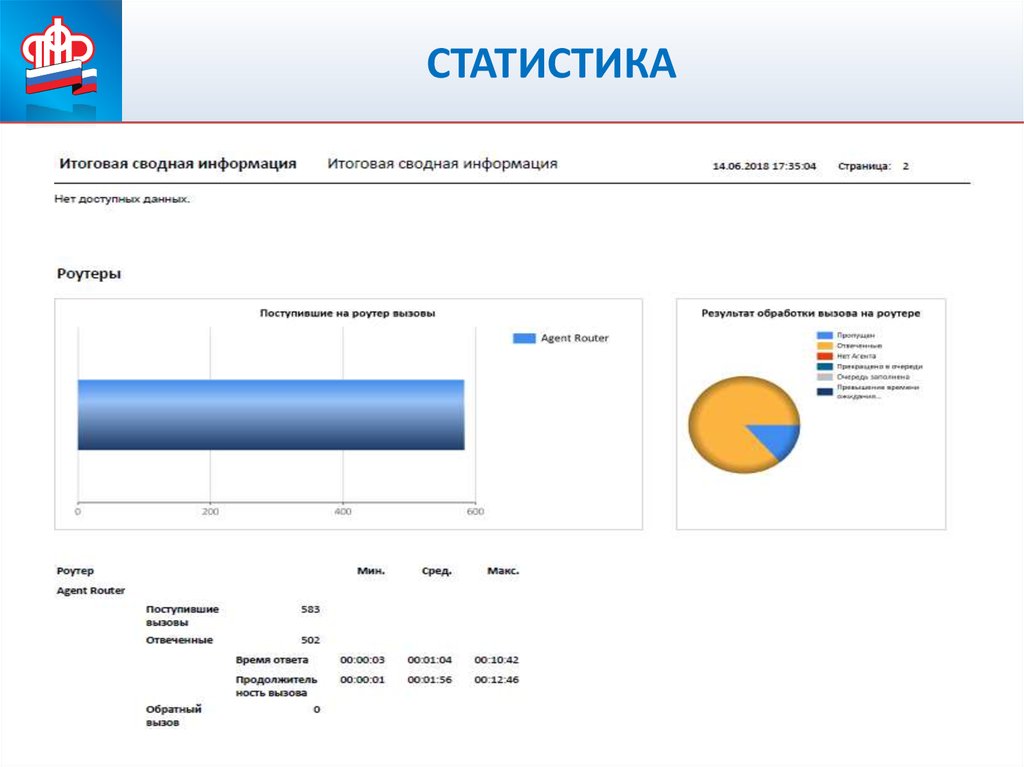1024x767 pixels.
Task: Click the 'Сред.' column header
Action: point(436,571)
